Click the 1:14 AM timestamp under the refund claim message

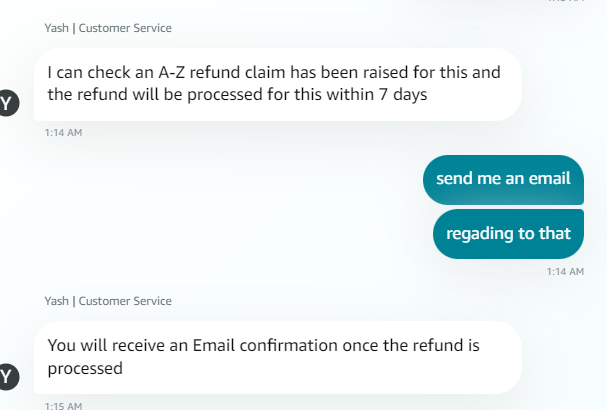click(x=63, y=133)
